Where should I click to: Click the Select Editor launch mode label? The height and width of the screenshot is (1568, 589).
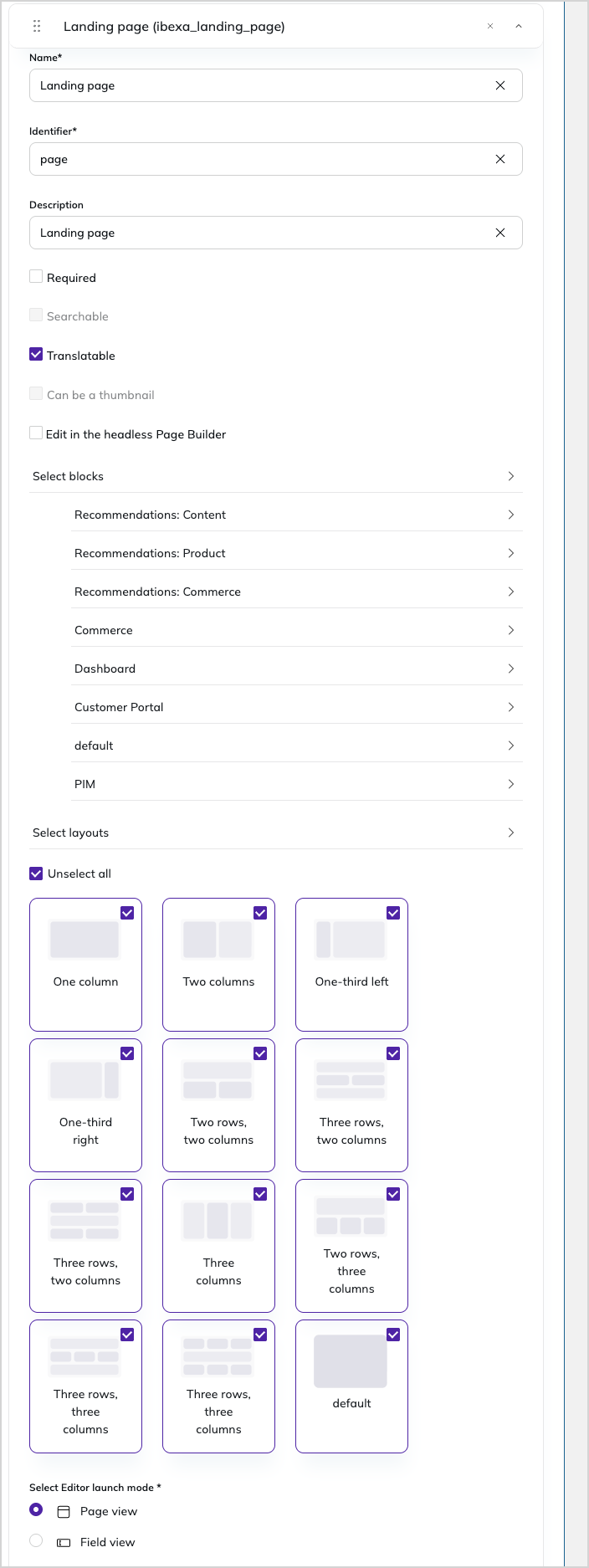click(95, 1488)
